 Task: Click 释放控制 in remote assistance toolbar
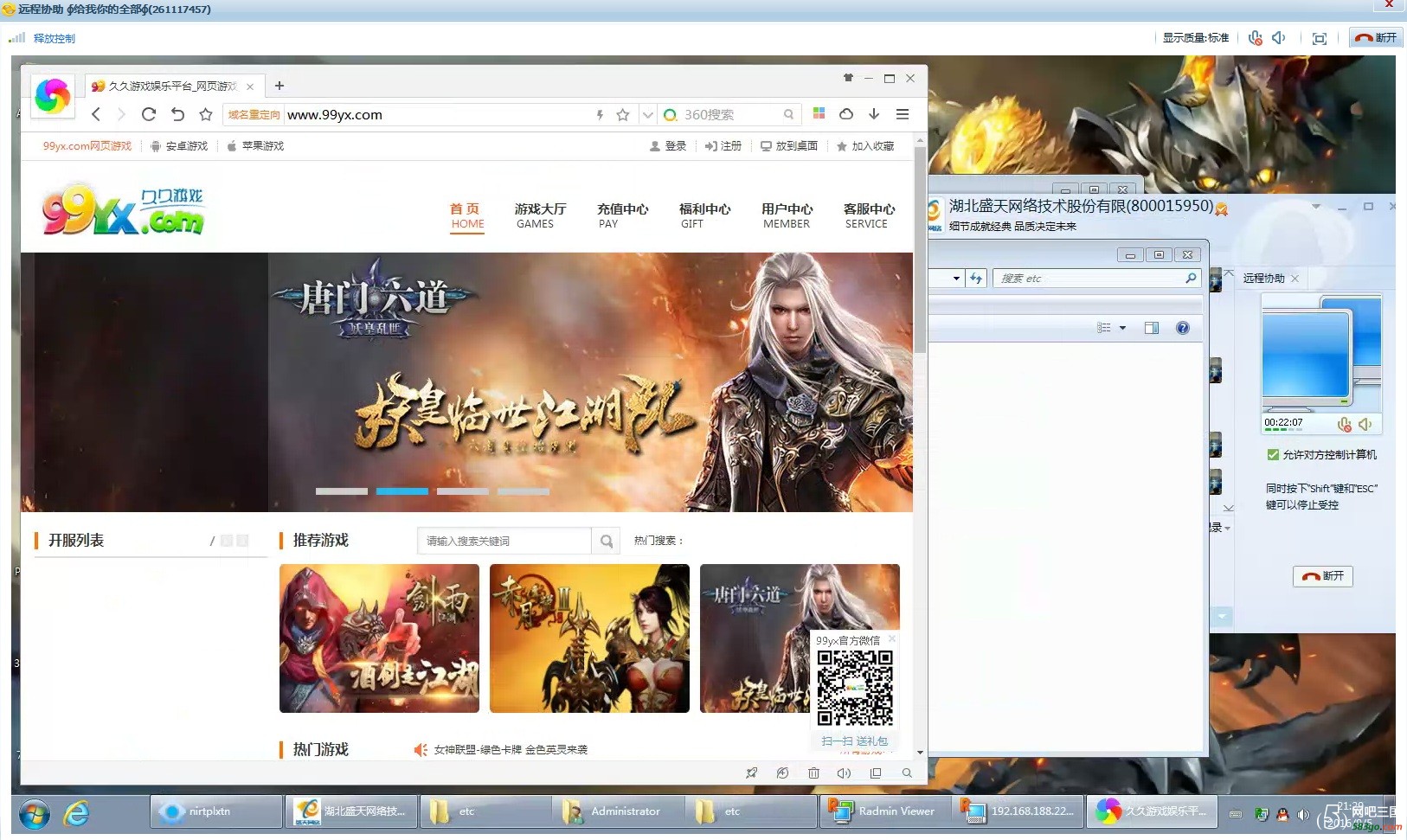pos(55,38)
